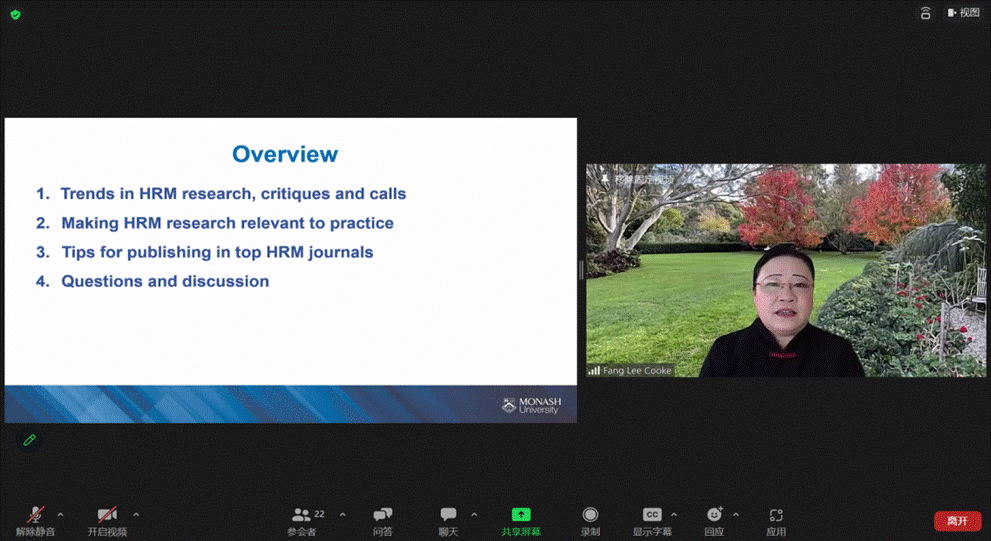
Task: Expand the audio options arrow next to microphone
Action: coord(60,515)
